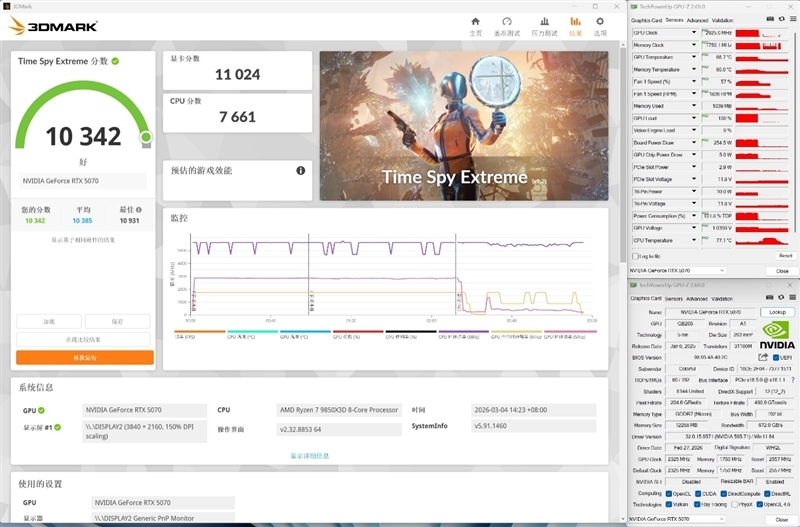Enable the PhysX checkbox
800x527 pixels.
click(734, 505)
